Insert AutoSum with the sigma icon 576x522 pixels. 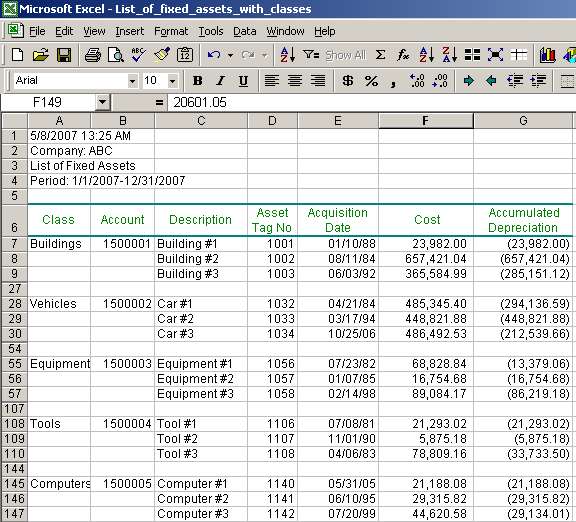(x=381, y=55)
